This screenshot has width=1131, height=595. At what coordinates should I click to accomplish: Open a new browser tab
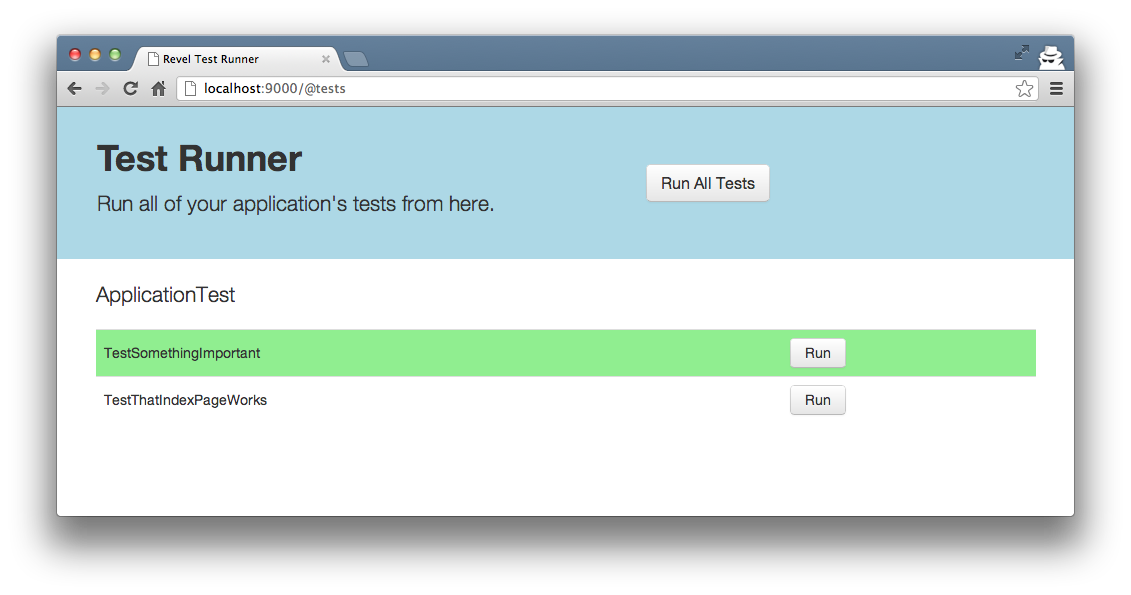pyautogui.click(x=356, y=59)
